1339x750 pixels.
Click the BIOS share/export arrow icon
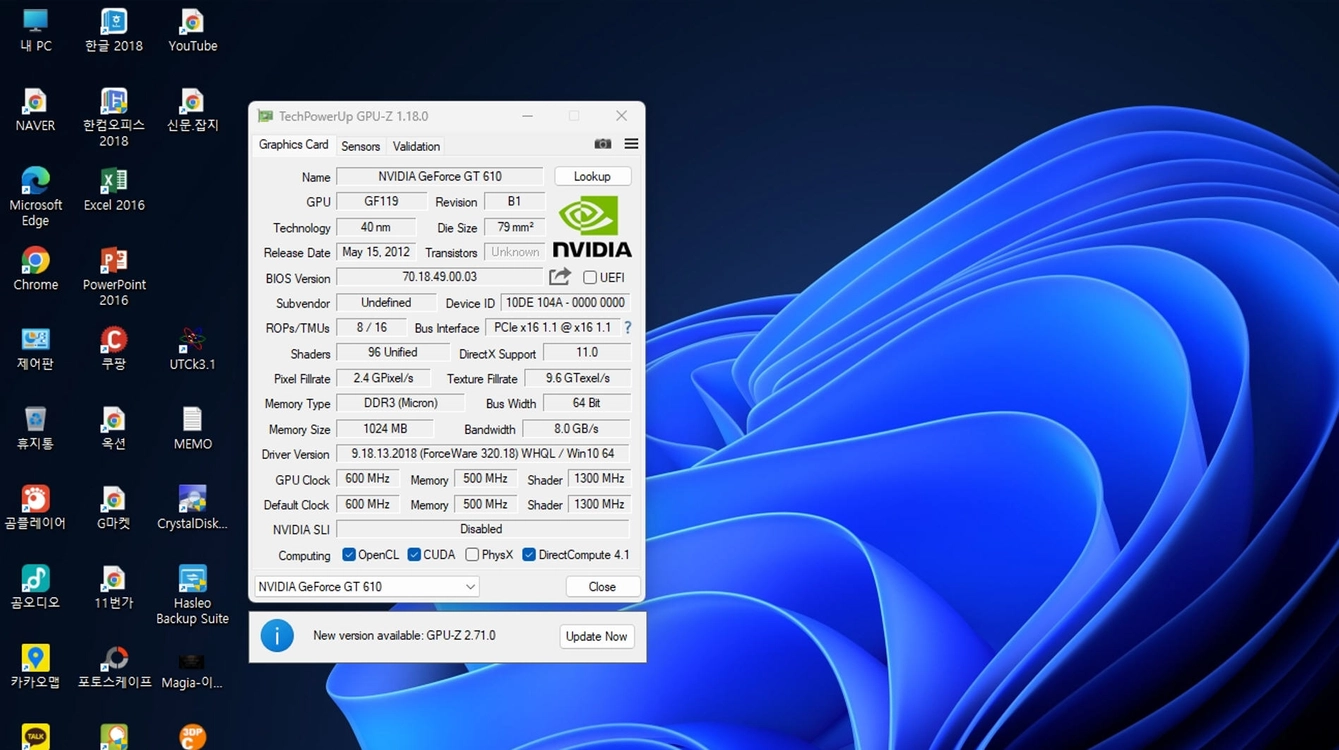pos(560,276)
